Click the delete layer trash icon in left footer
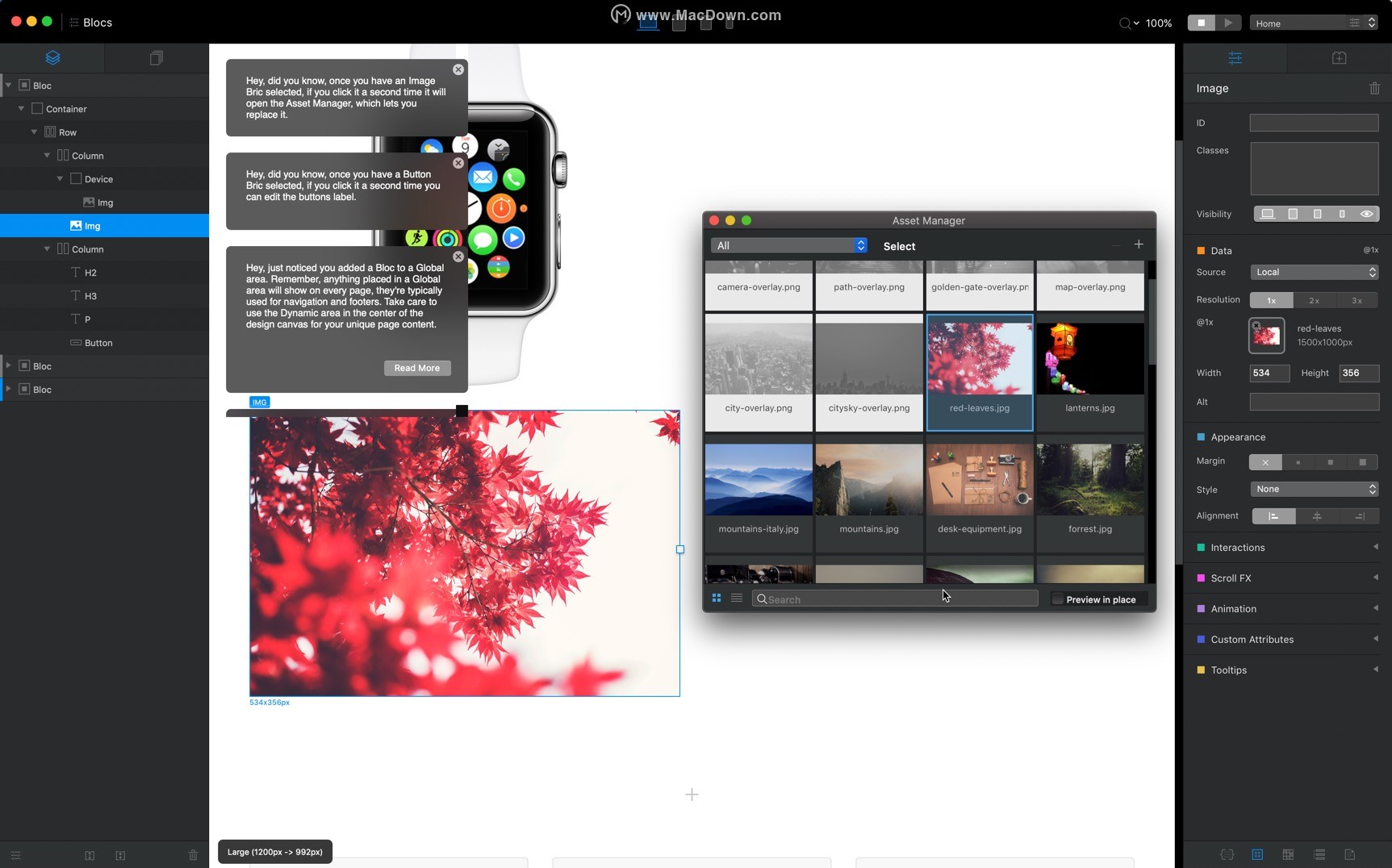This screenshot has height=868, width=1392. 193,855
